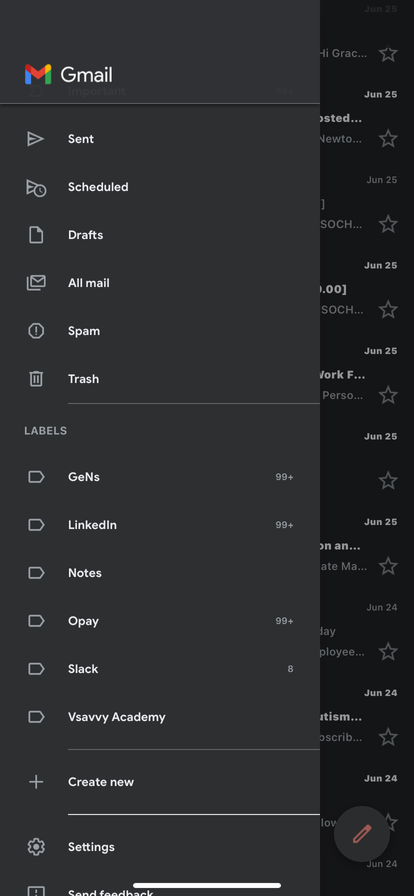Tap the All mail stacked-envelope icon
Image resolution: width=414 pixels, height=896 pixels.
click(x=36, y=283)
